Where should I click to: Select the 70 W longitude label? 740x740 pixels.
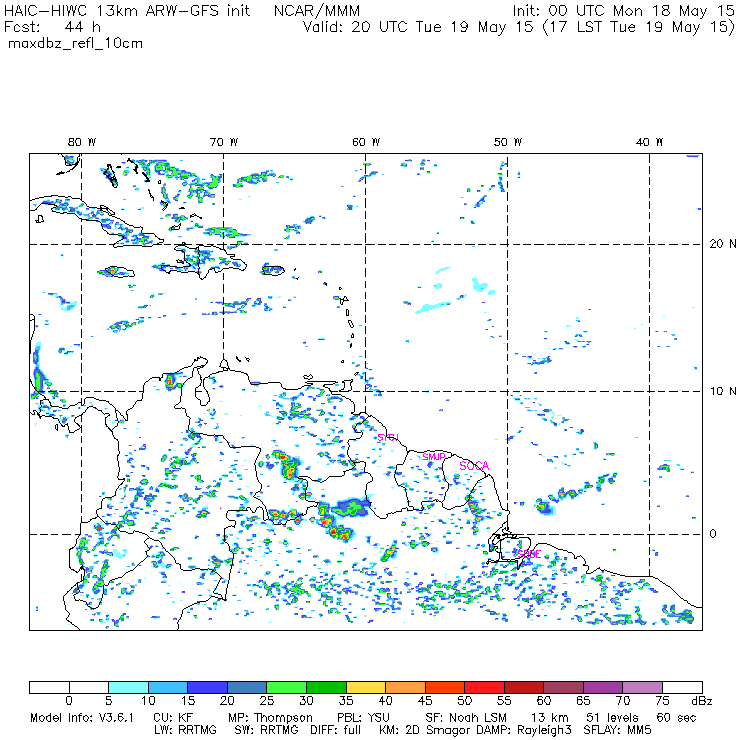click(x=224, y=142)
